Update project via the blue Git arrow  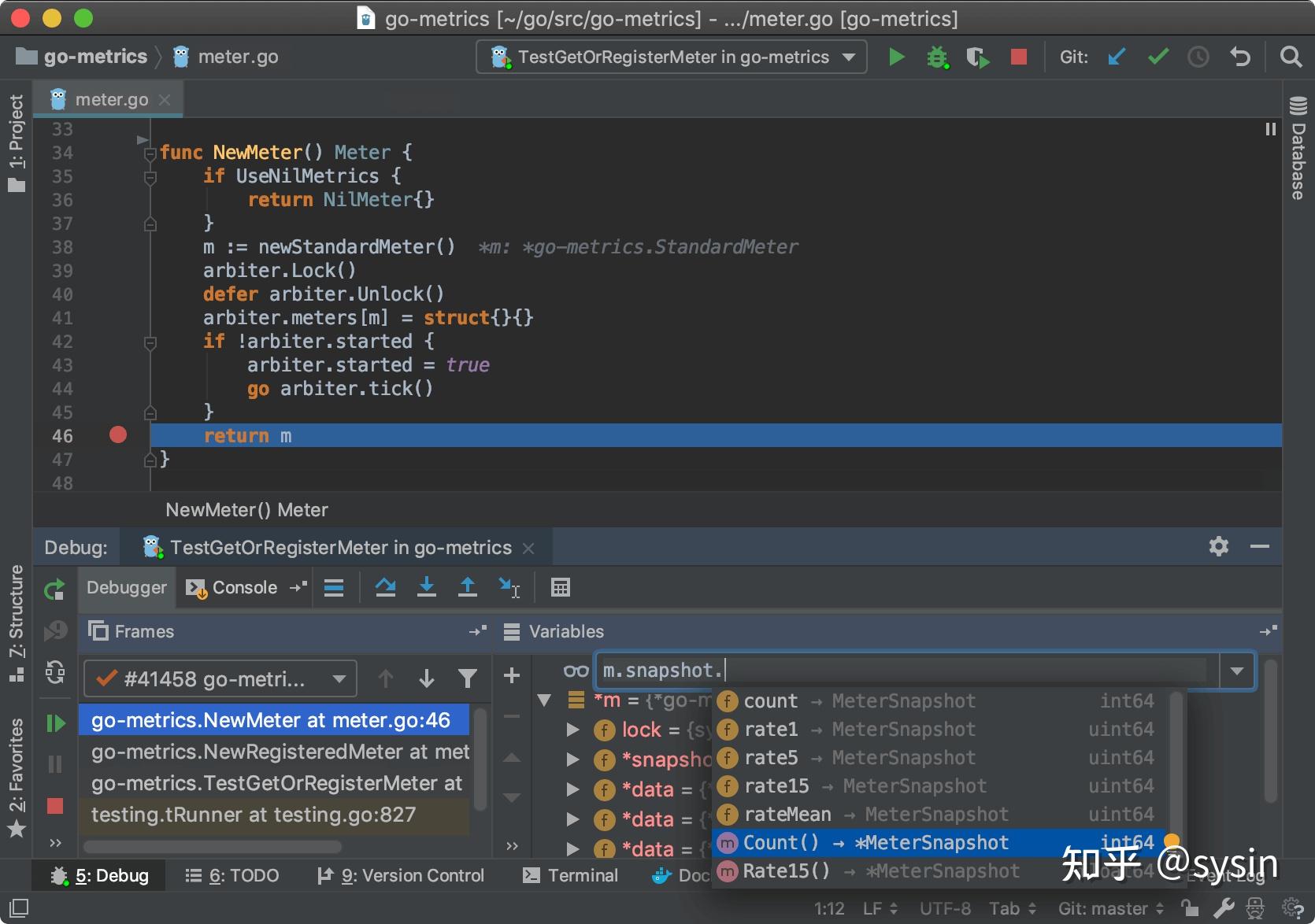[1116, 56]
